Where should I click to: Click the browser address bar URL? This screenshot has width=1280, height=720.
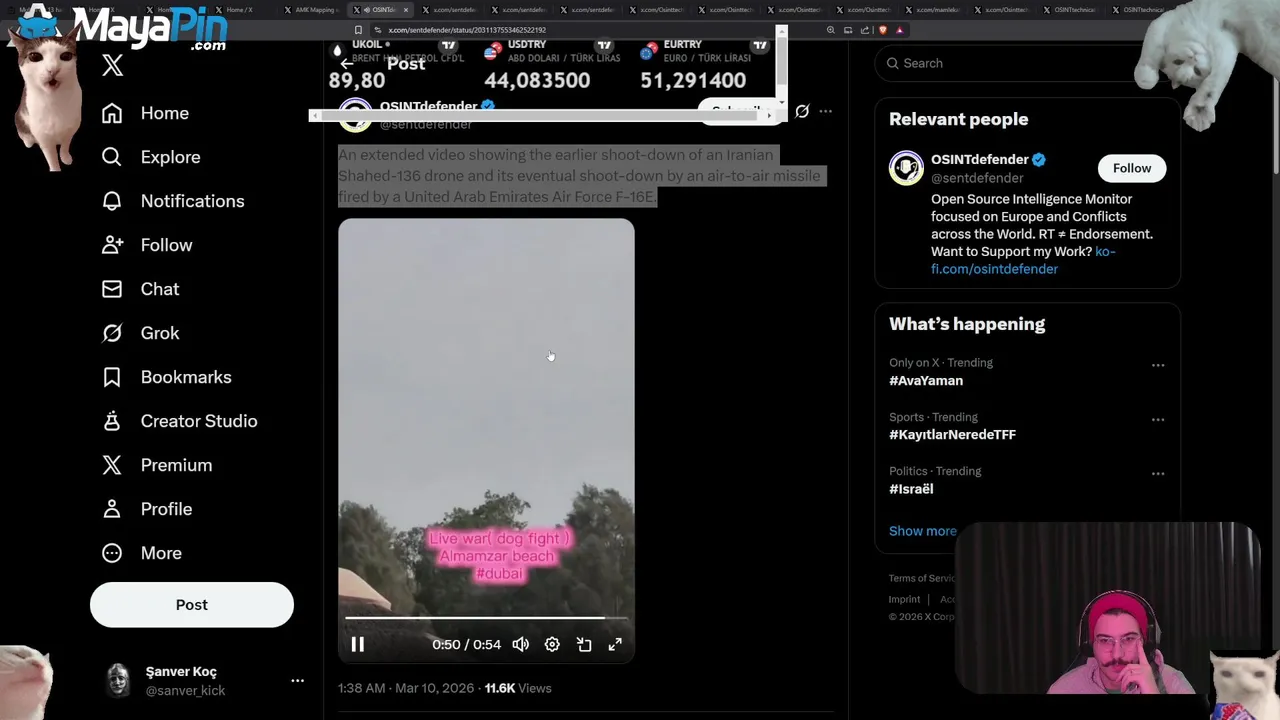pos(467,30)
